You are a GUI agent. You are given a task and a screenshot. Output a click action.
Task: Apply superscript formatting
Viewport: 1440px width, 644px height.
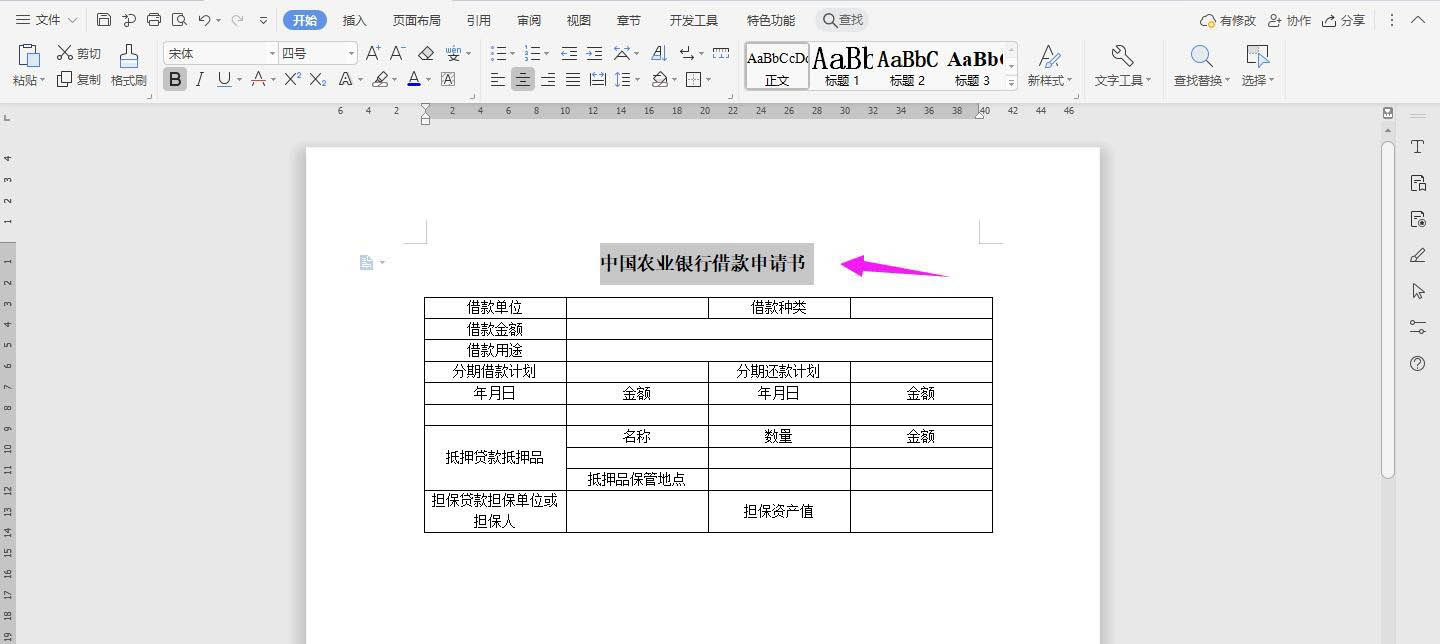(x=292, y=79)
